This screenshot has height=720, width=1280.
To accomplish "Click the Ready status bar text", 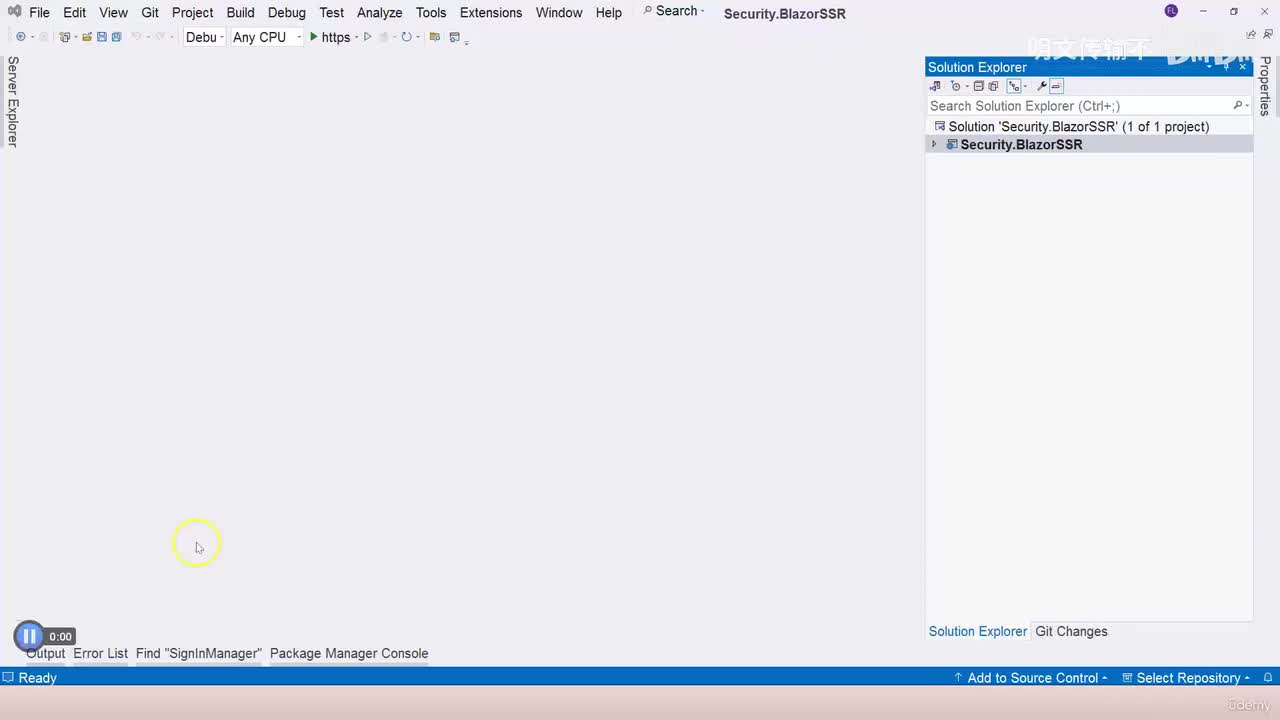I will (x=37, y=678).
